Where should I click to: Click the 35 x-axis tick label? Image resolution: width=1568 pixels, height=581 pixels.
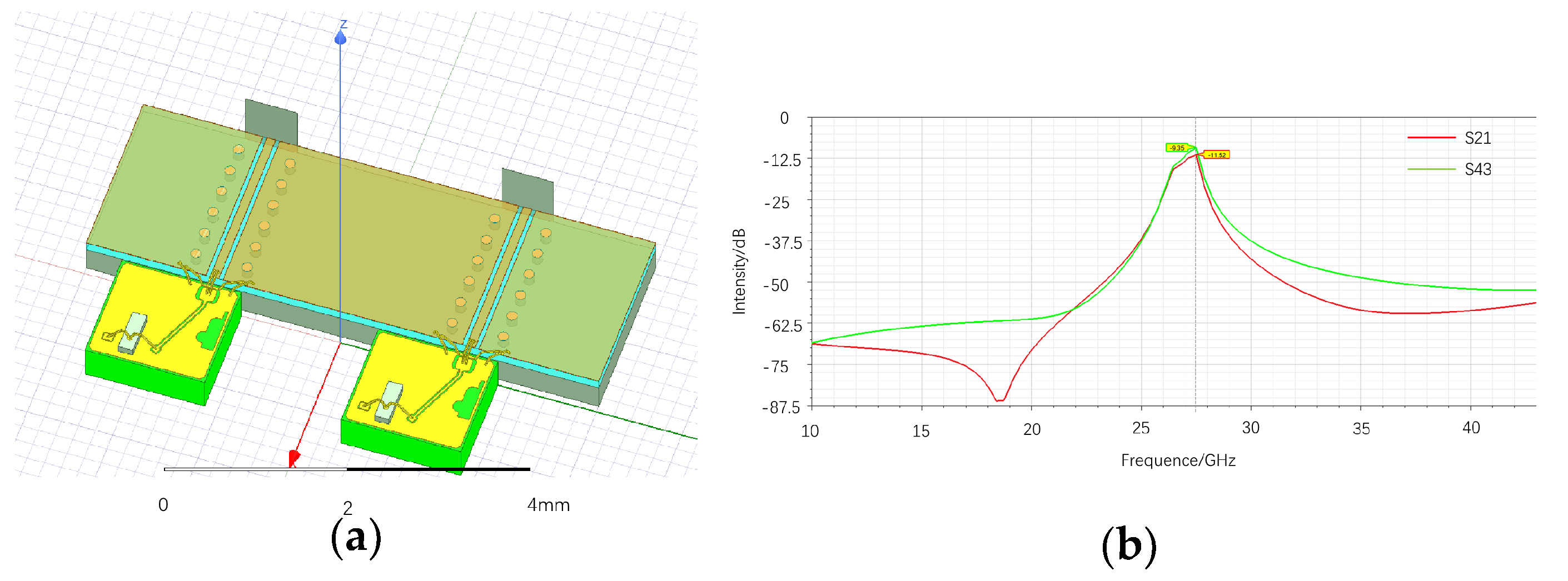click(1362, 429)
